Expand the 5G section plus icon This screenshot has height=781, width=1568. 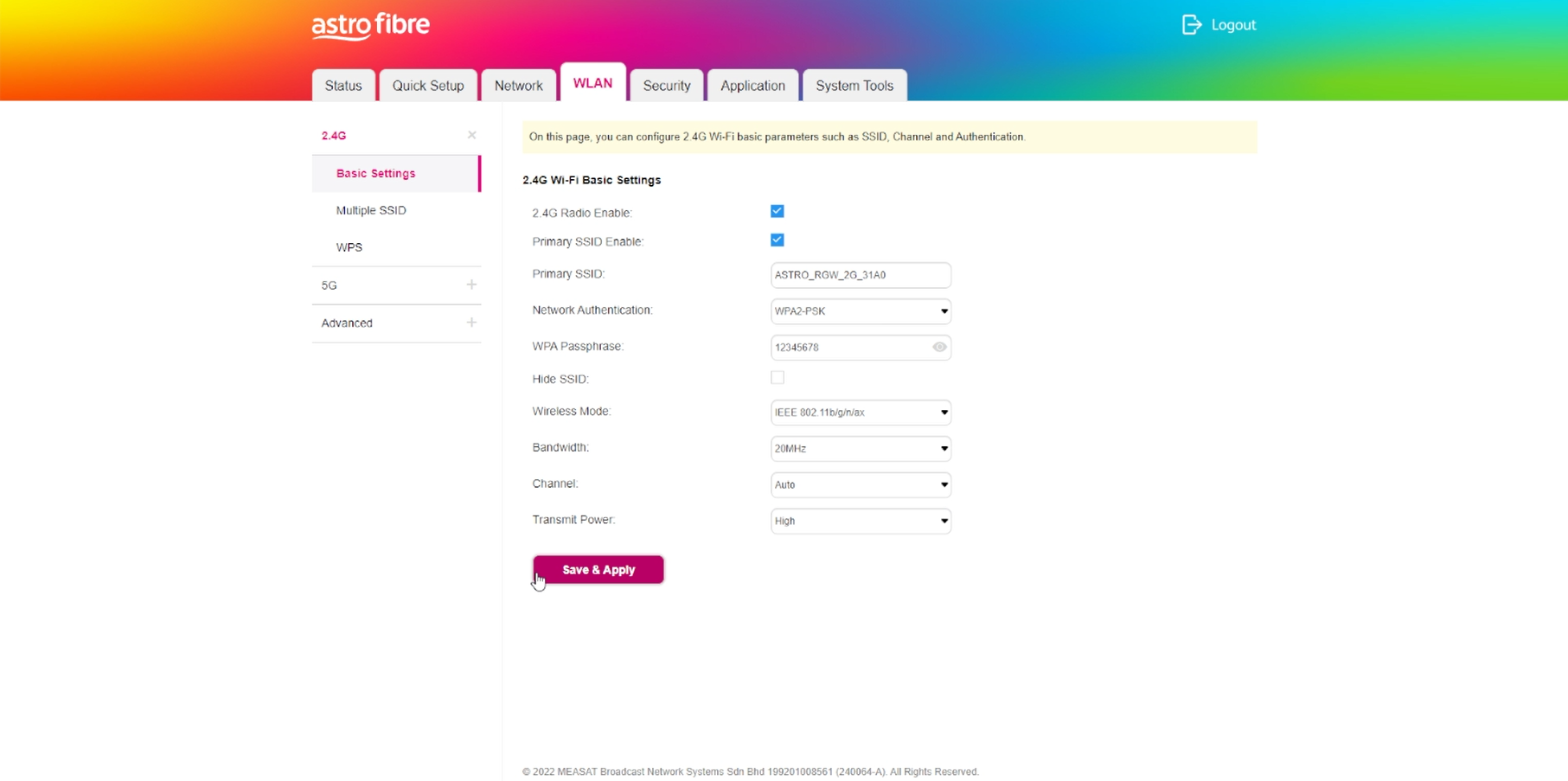[x=471, y=285]
